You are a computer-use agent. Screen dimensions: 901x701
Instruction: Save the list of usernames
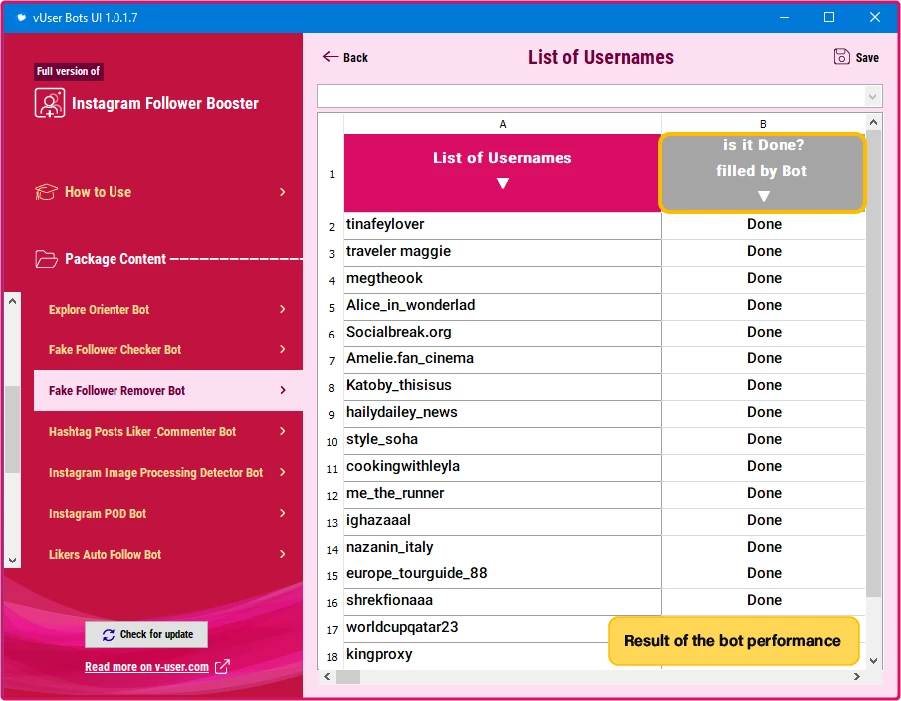(856, 57)
